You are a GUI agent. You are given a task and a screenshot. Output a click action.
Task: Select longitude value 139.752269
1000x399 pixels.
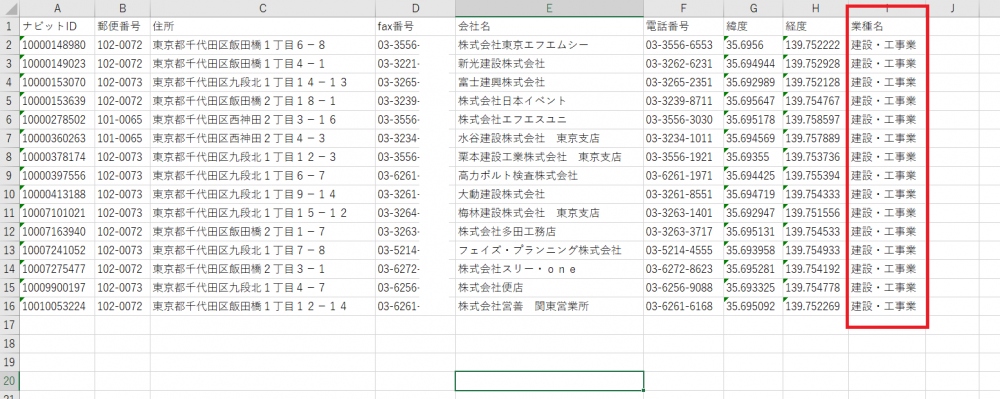(816, 306)
